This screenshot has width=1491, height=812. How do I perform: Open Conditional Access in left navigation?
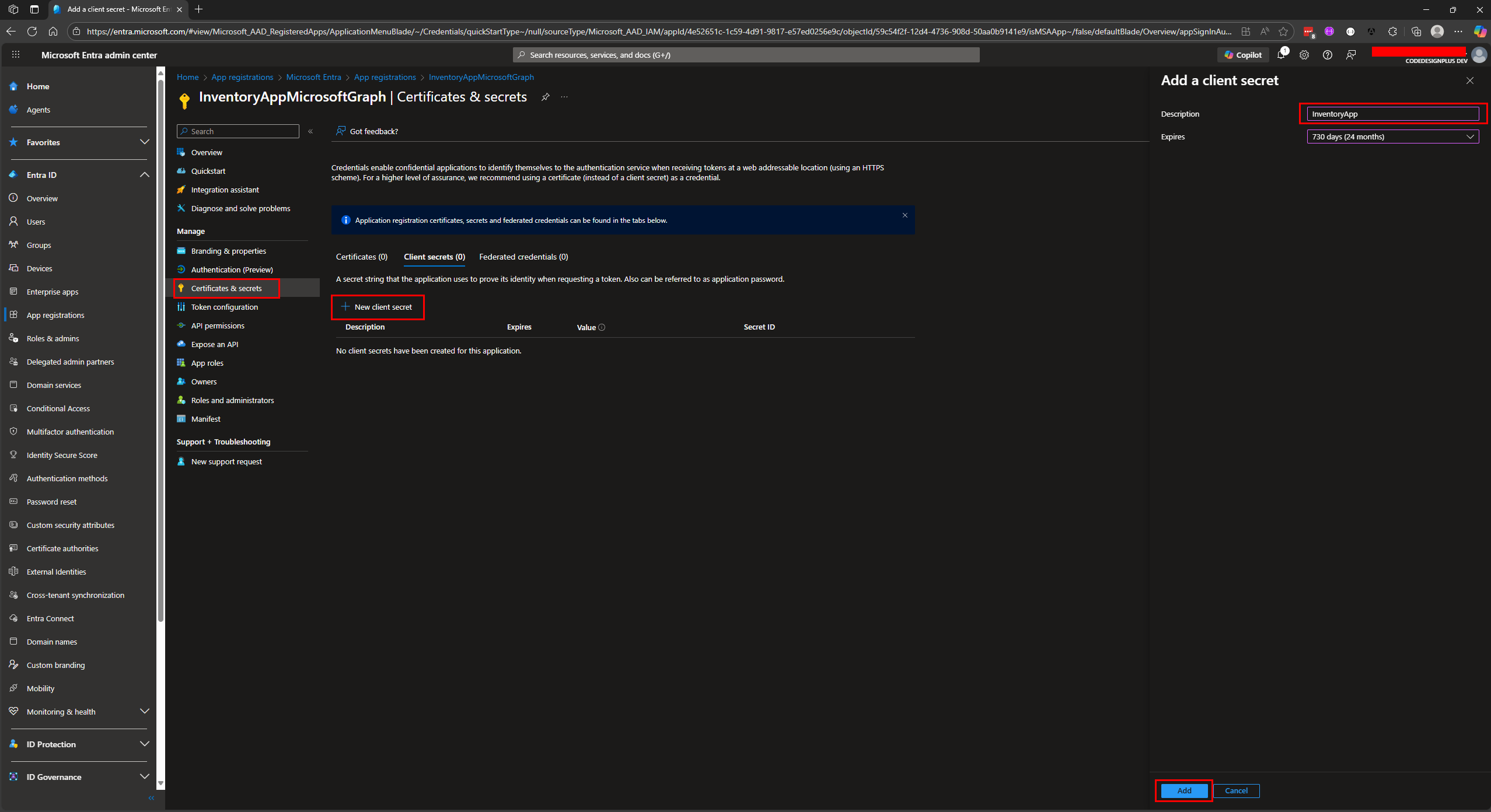click(x=58, y=408)
